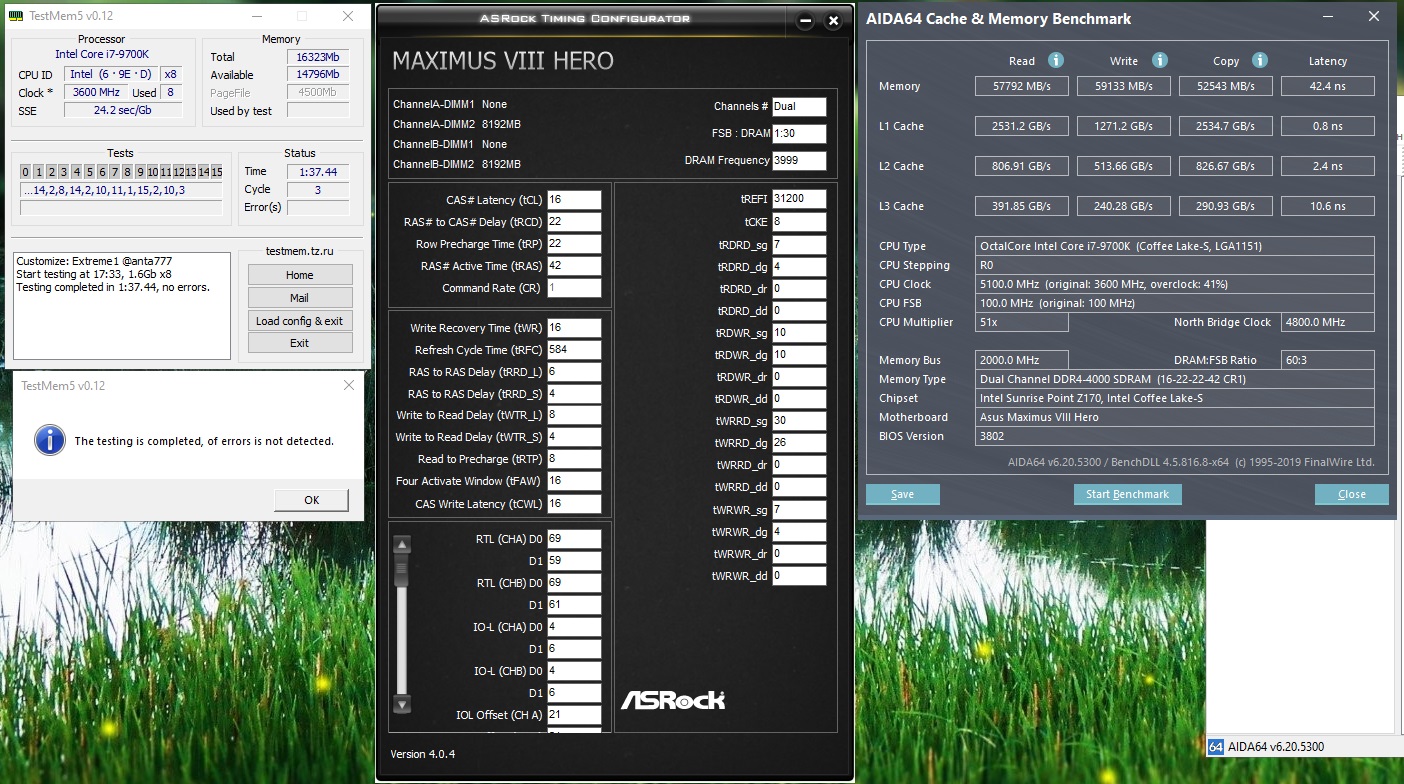The image size is (1404, 784).
Task: Click the tRRD_L value field
Action: 575,372
